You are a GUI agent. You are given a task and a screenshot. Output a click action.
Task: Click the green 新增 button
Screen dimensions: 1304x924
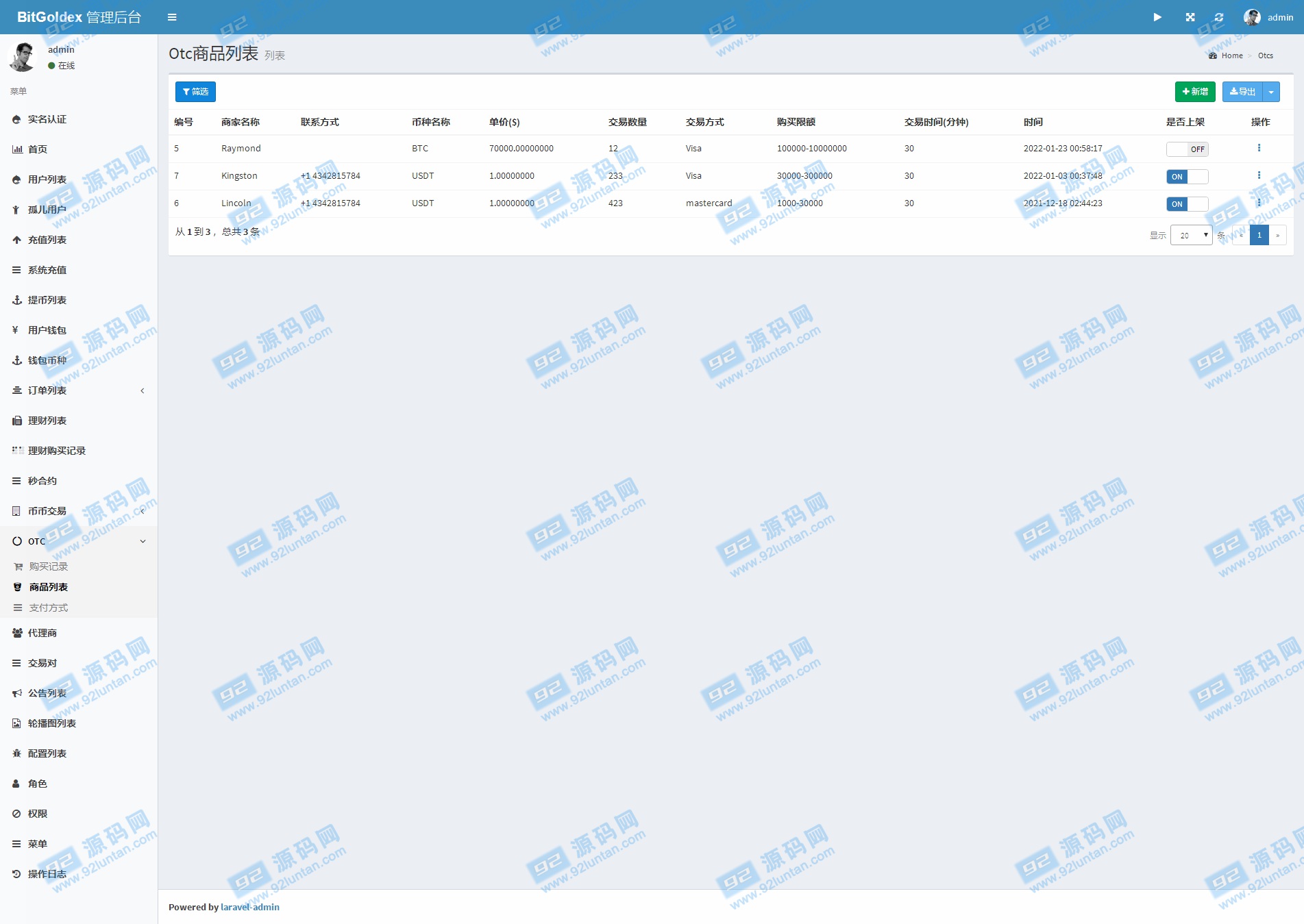(1195, 92)
